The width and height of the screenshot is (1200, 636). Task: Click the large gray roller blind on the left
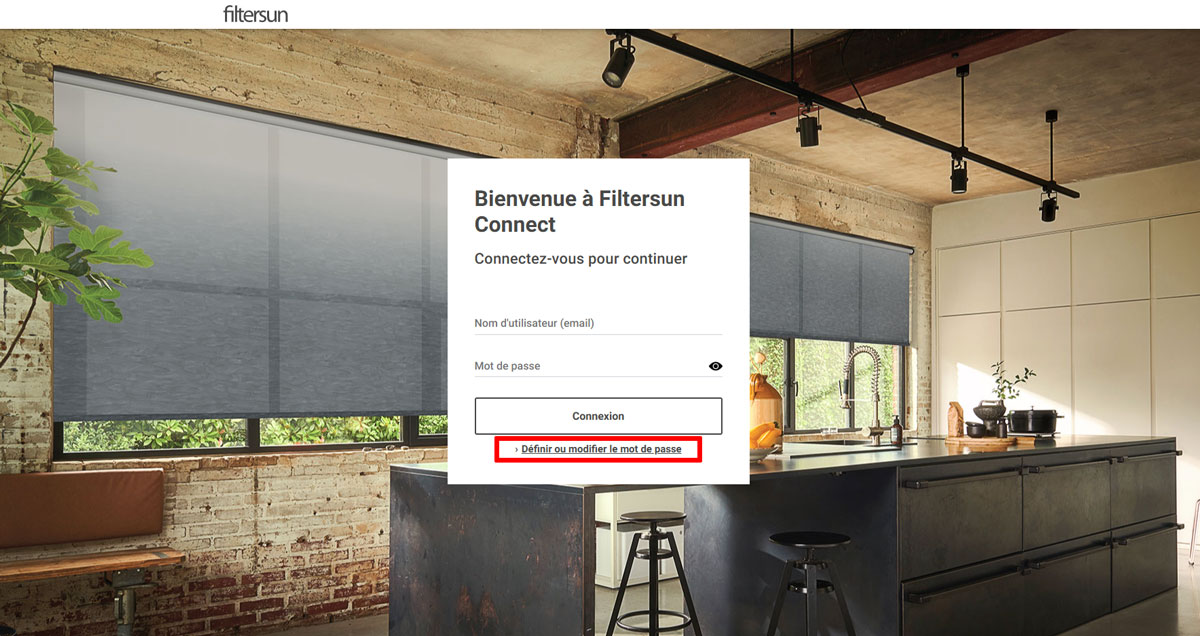(250, 250)
